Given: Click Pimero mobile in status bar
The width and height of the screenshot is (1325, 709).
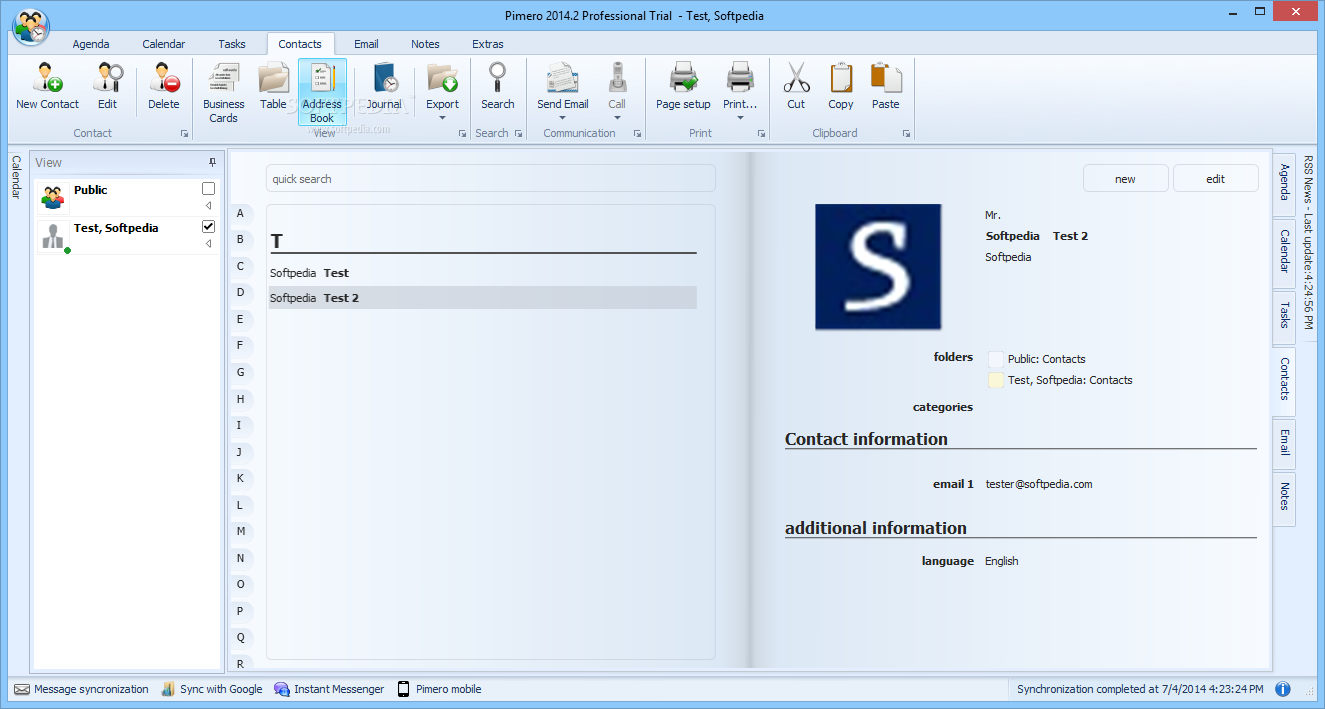Looking at the screenshot, I should [439, 689].
